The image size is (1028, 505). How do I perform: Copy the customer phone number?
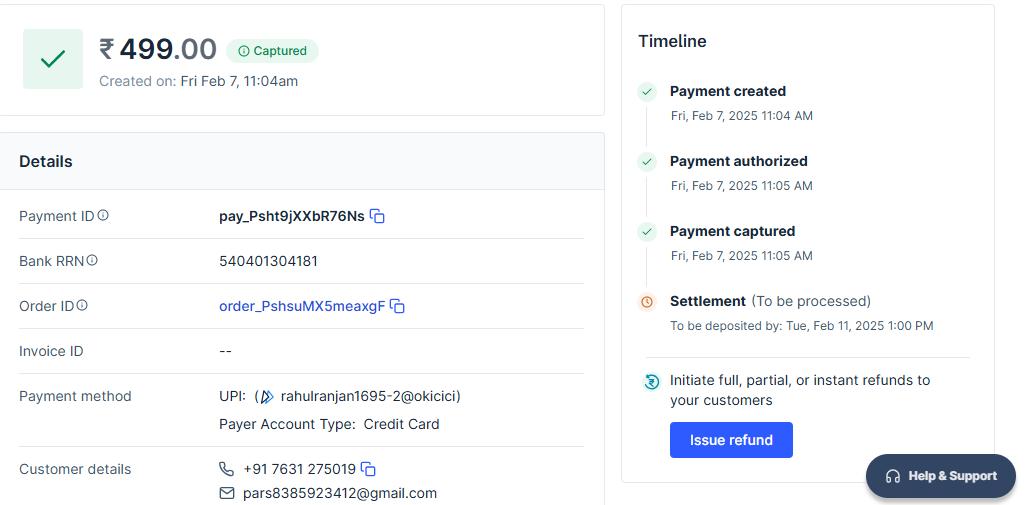coord(368,469)
